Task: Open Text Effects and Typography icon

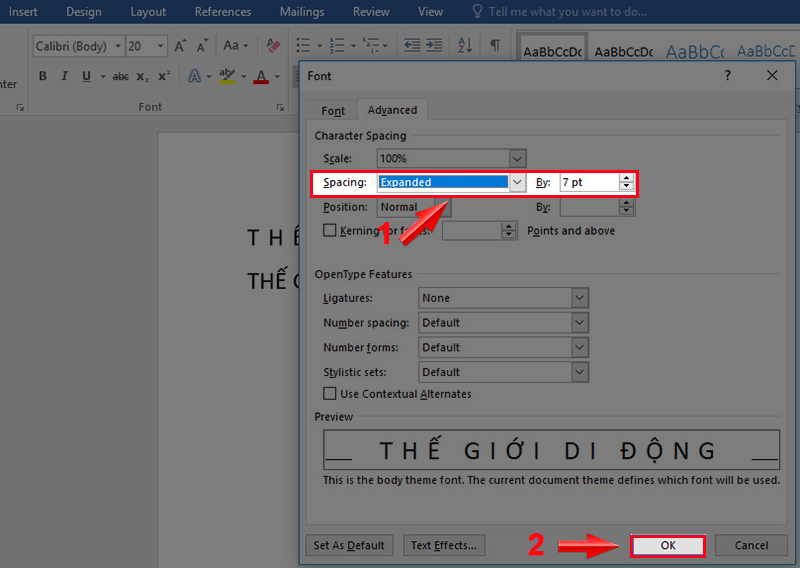Action: pyautogui.click(x=194, y=76)
